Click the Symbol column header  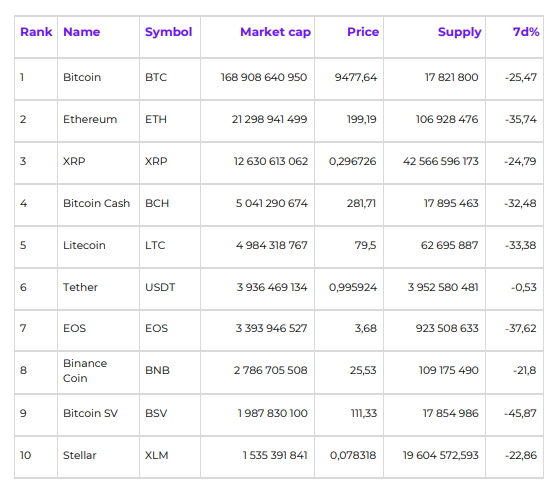pos(168,32)
